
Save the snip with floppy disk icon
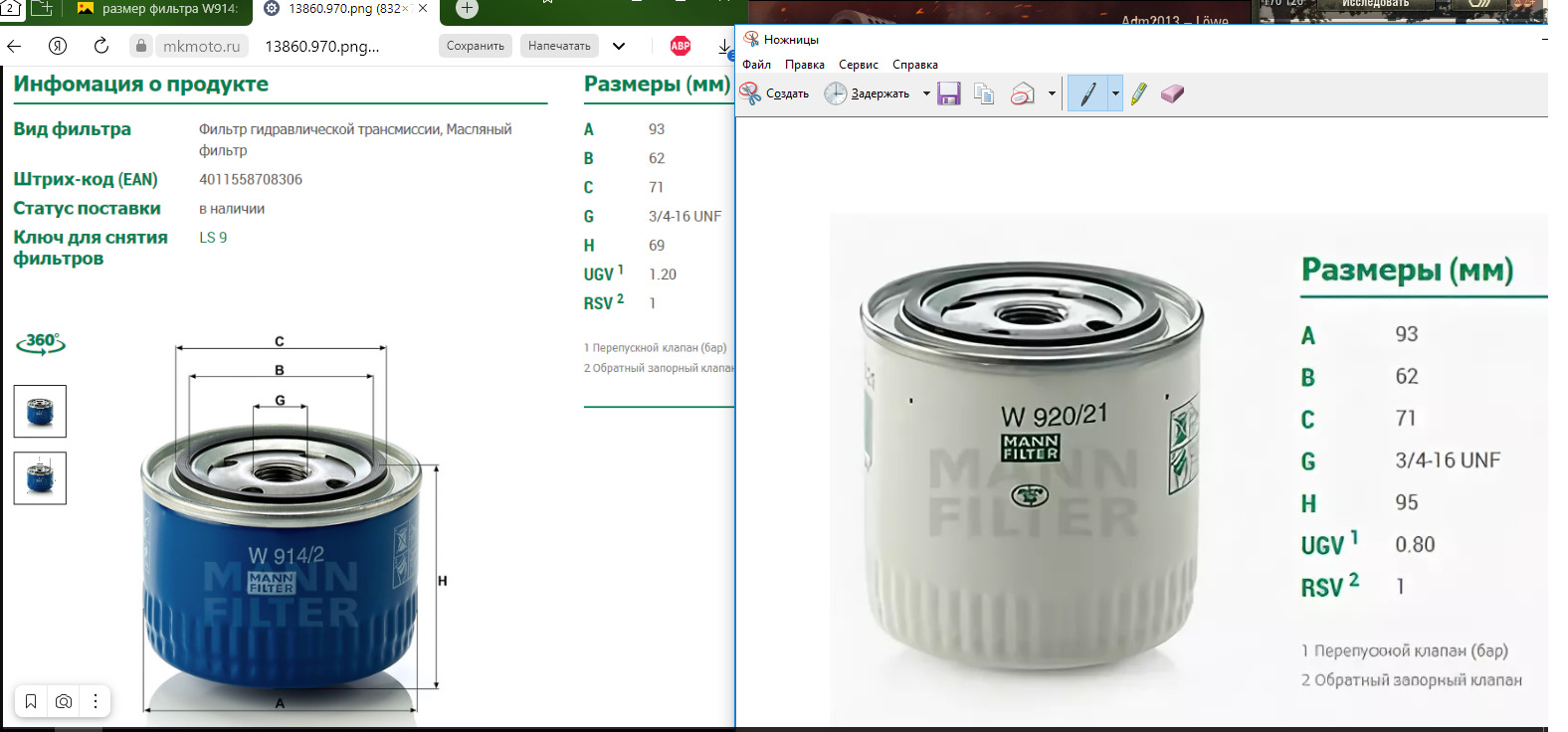(949, 93)
